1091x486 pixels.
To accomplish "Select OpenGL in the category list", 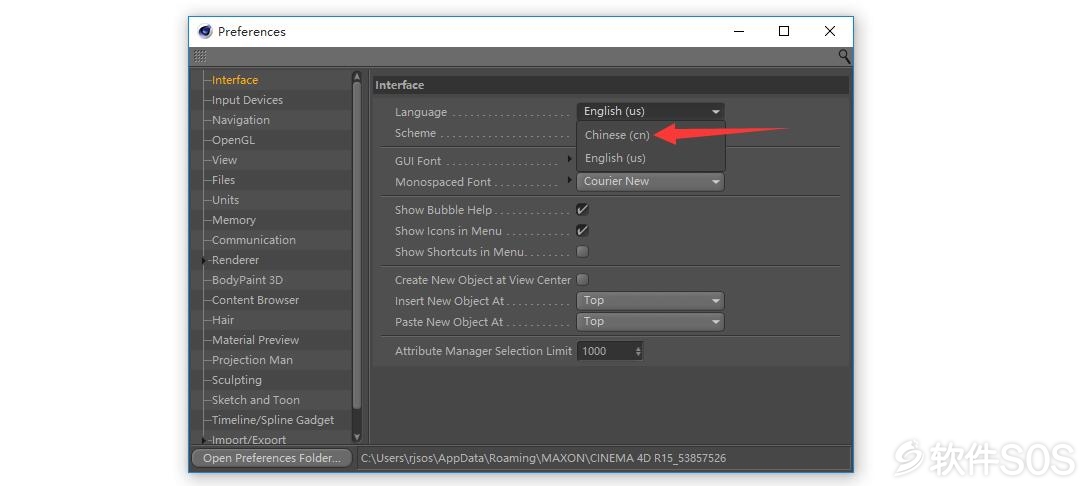I will (x=233, y=140).
